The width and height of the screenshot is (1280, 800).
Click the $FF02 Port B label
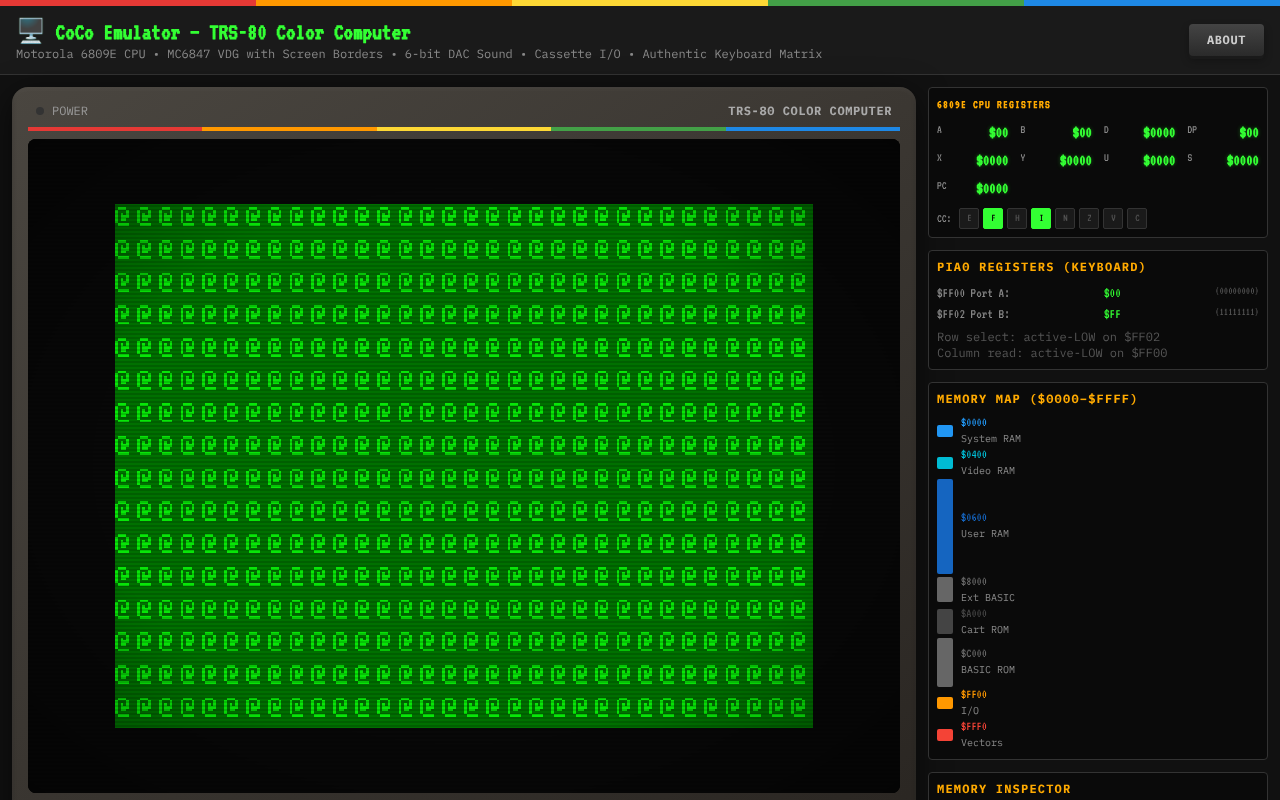click(x=973, y=315)
